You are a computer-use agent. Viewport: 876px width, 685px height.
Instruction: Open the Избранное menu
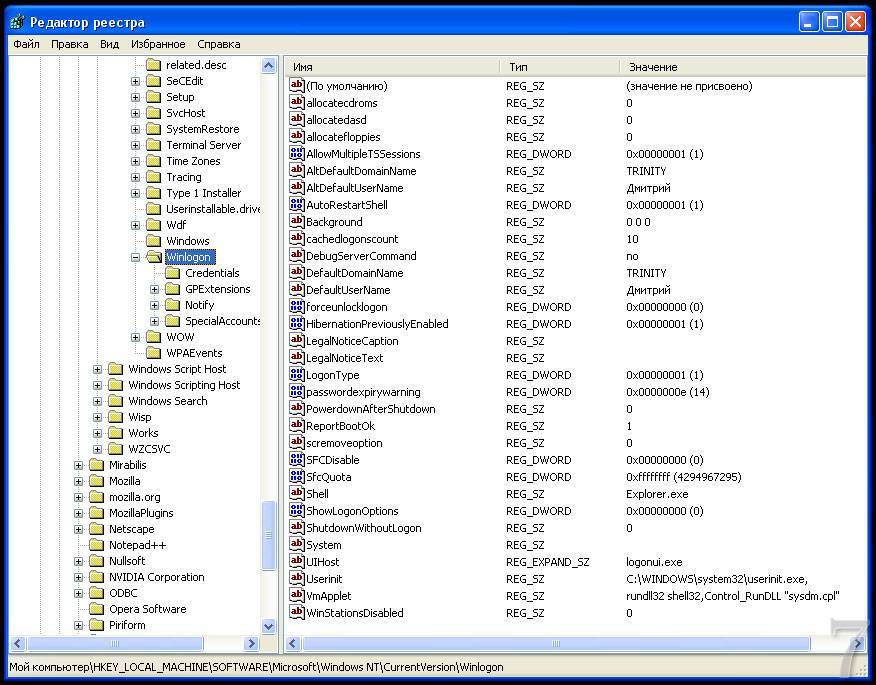[x=157, y=44]
